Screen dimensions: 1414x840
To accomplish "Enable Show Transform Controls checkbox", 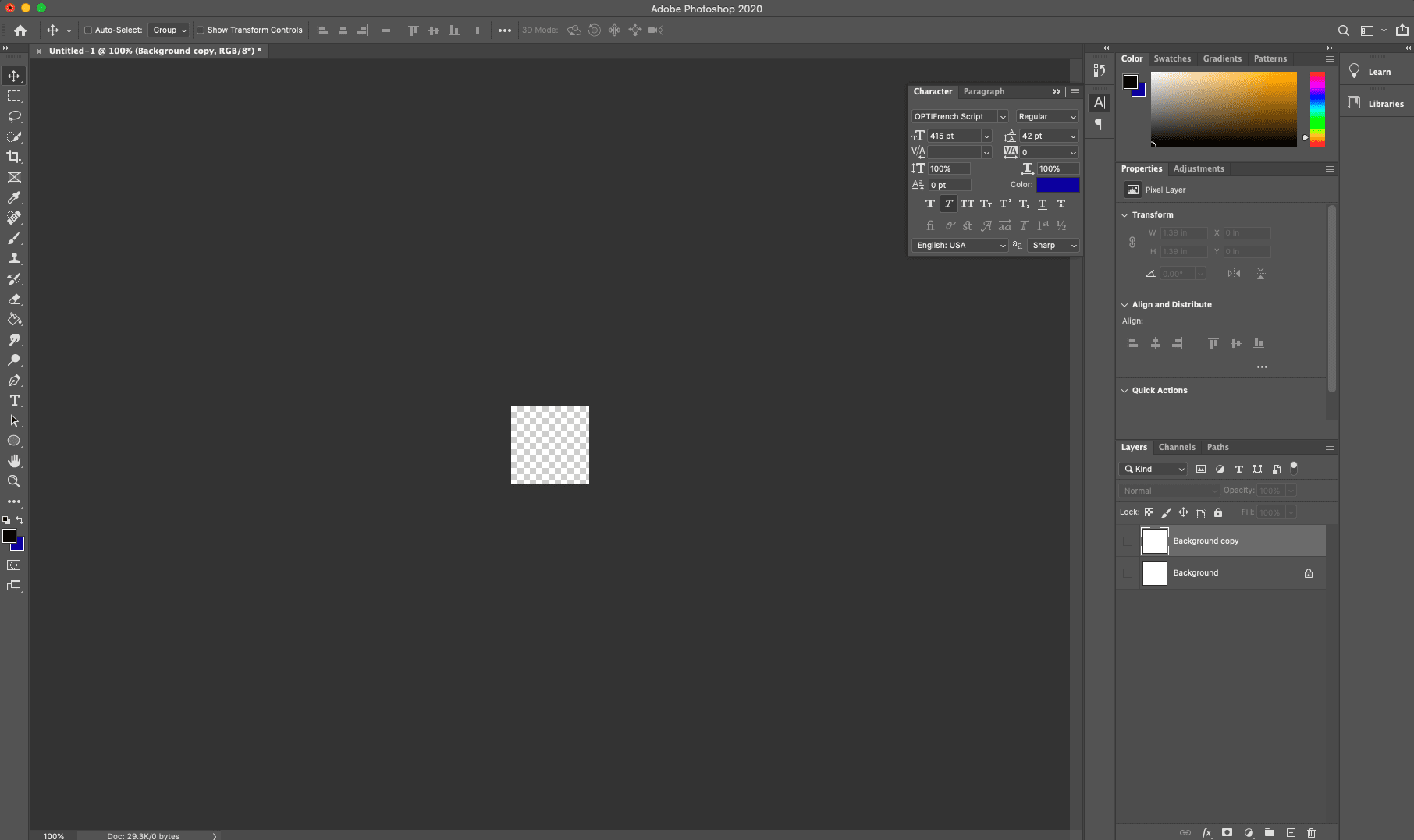I will pos(201,30).
